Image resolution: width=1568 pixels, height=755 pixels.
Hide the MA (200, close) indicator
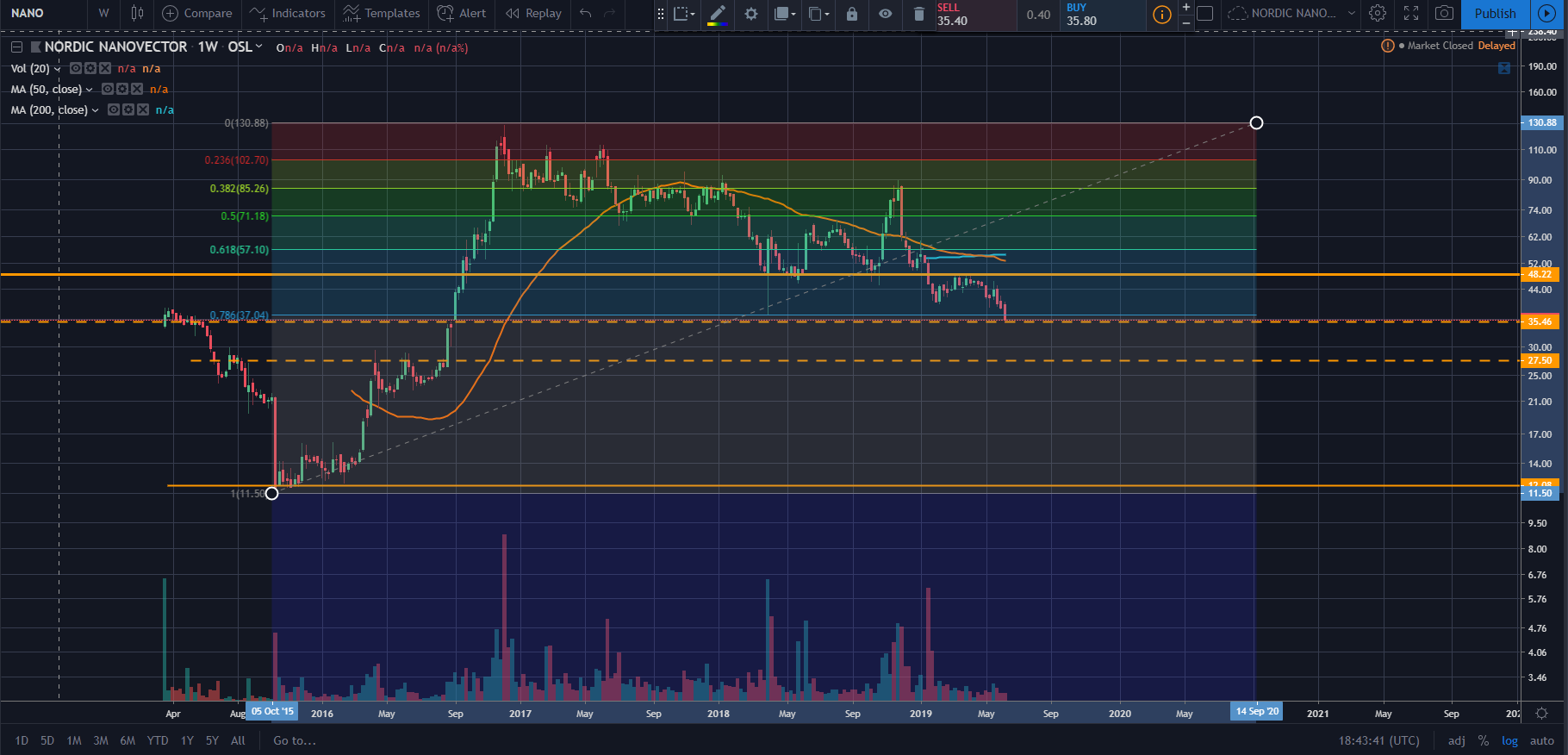tap(114, 109)
